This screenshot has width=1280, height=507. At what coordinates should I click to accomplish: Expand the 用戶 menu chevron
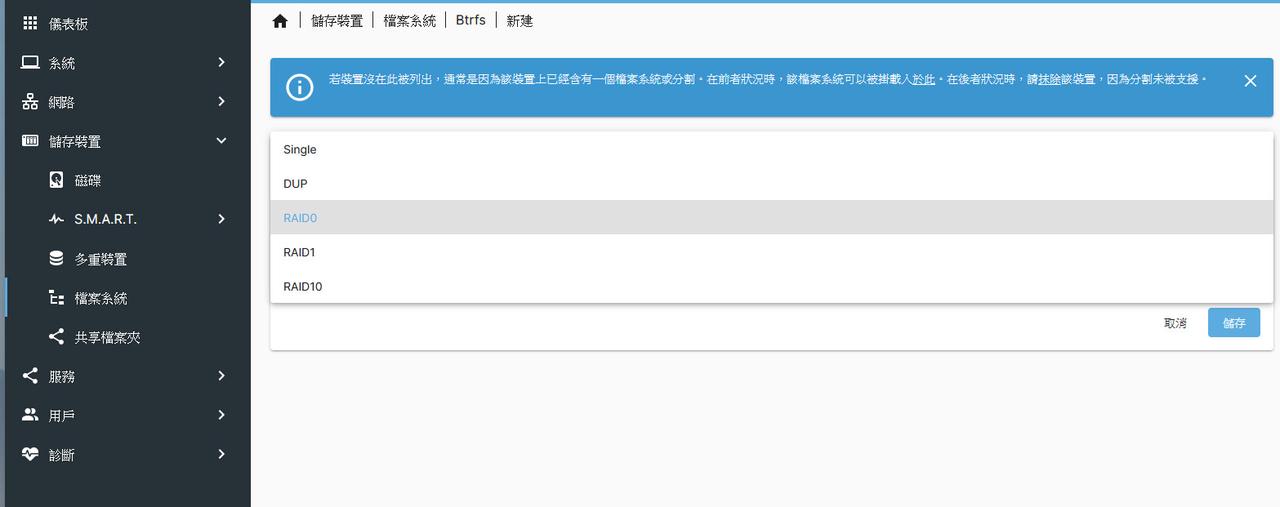221,415
